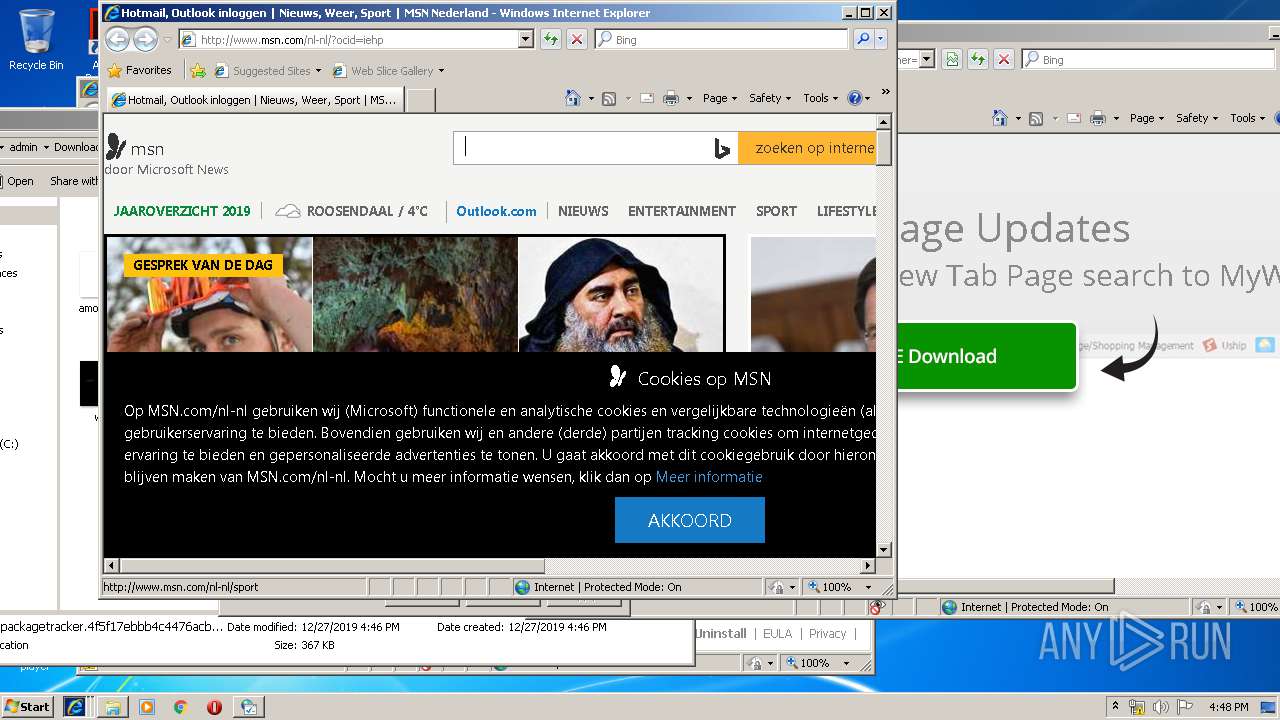Click the Bing search box in front IE toolbar
Screen dimensions: 1280x720
pos(722,39)
